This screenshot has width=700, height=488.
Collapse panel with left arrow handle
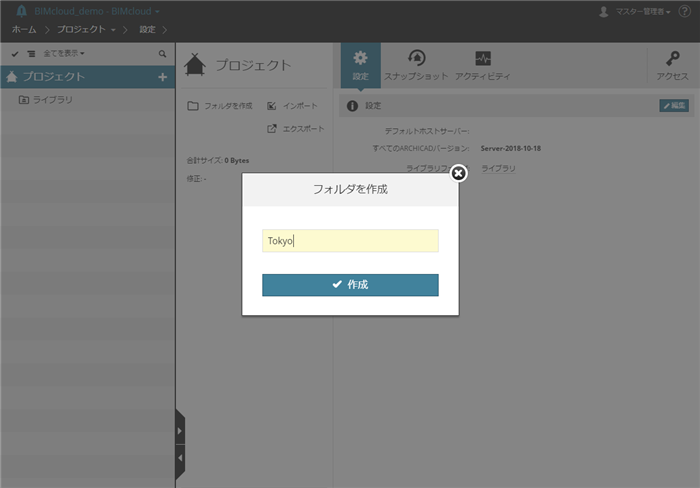click(179, 458)
